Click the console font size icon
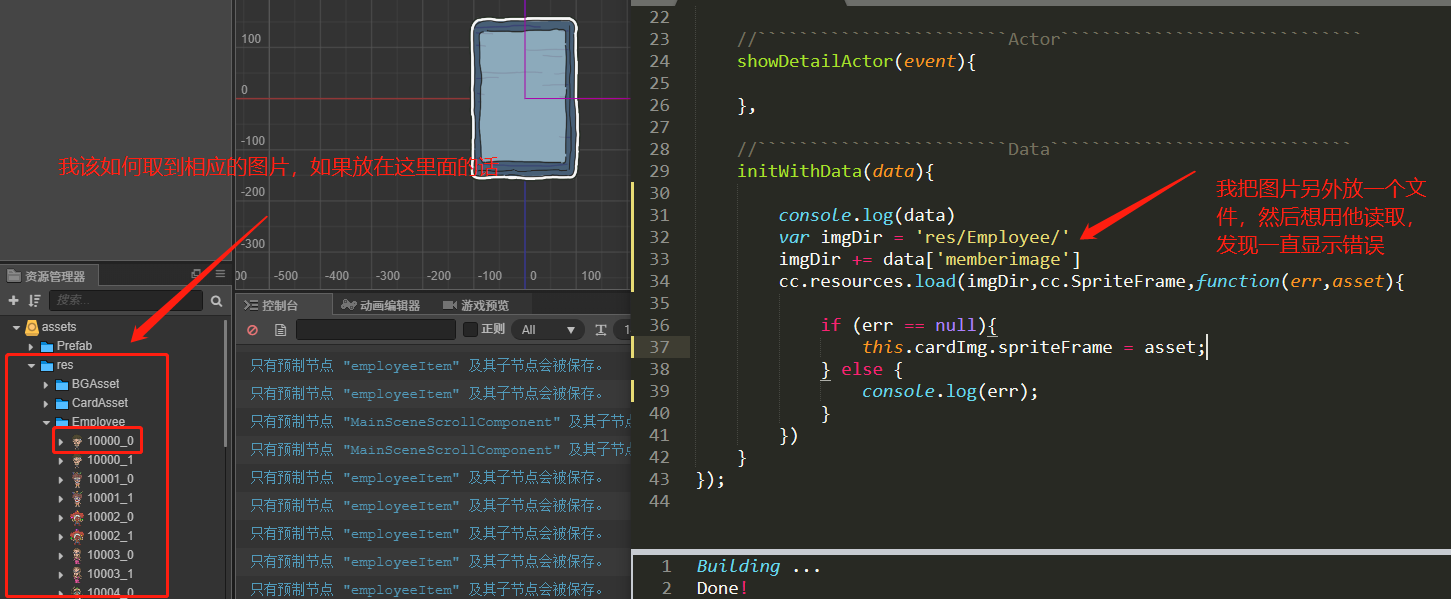This screenshot has width=1451, height=599. 601,329
